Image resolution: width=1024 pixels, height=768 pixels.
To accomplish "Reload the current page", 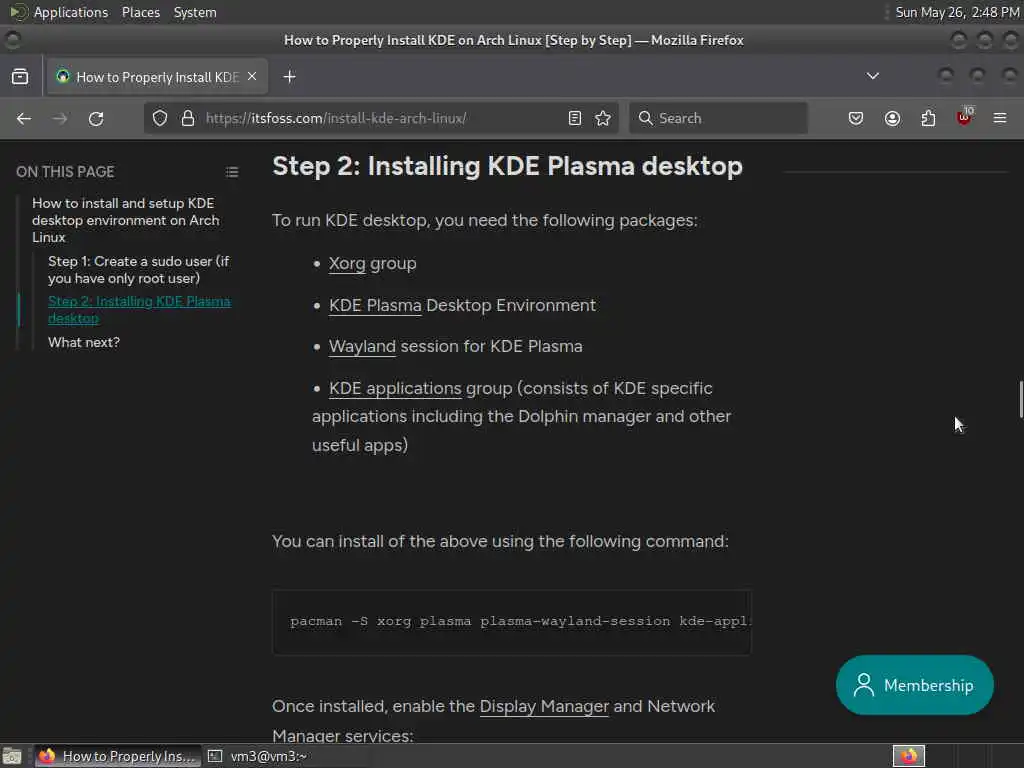I will (96, 118).
